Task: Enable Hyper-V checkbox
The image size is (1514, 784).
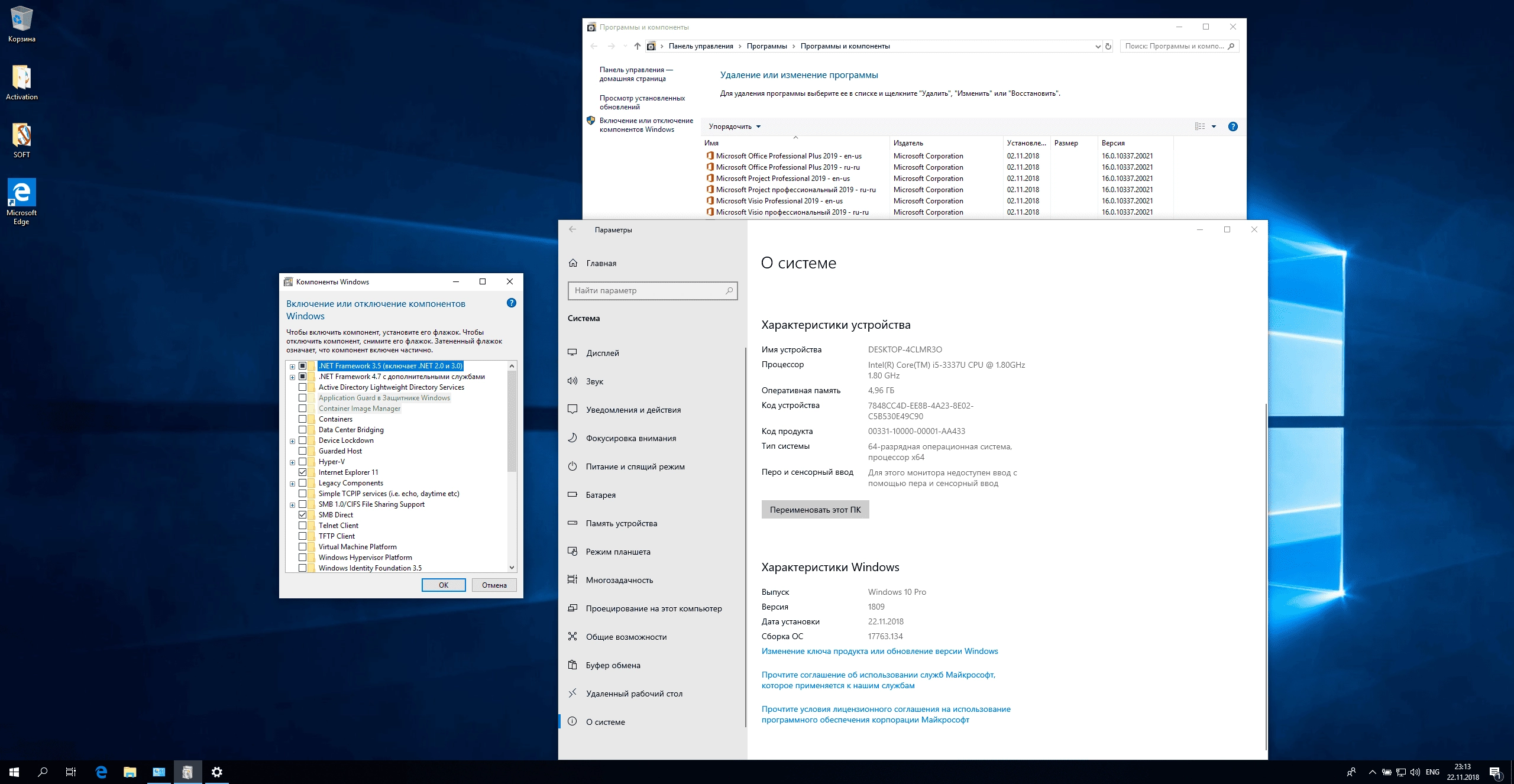Action: (302, 462)
